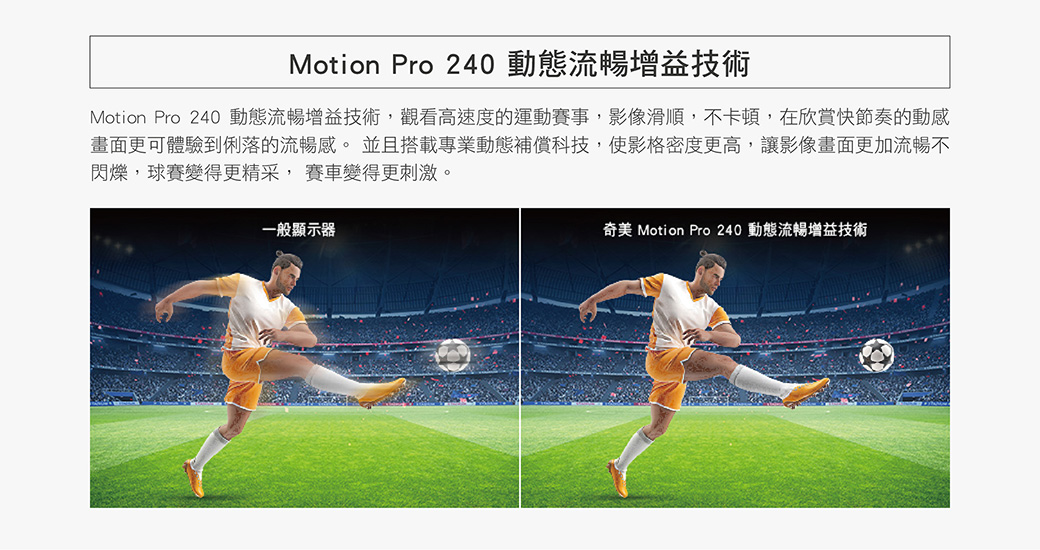This screenshot has height=550, width=1040.
Task: Click the 一般顯示器 label on left image
Action: tap(298, 230)
